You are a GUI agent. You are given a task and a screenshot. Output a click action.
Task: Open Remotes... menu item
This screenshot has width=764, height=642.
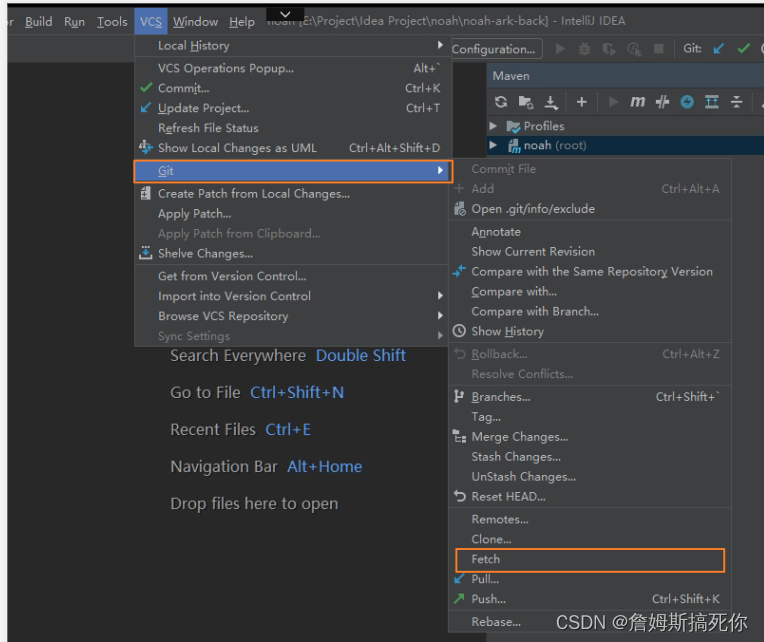coord(590,520)
